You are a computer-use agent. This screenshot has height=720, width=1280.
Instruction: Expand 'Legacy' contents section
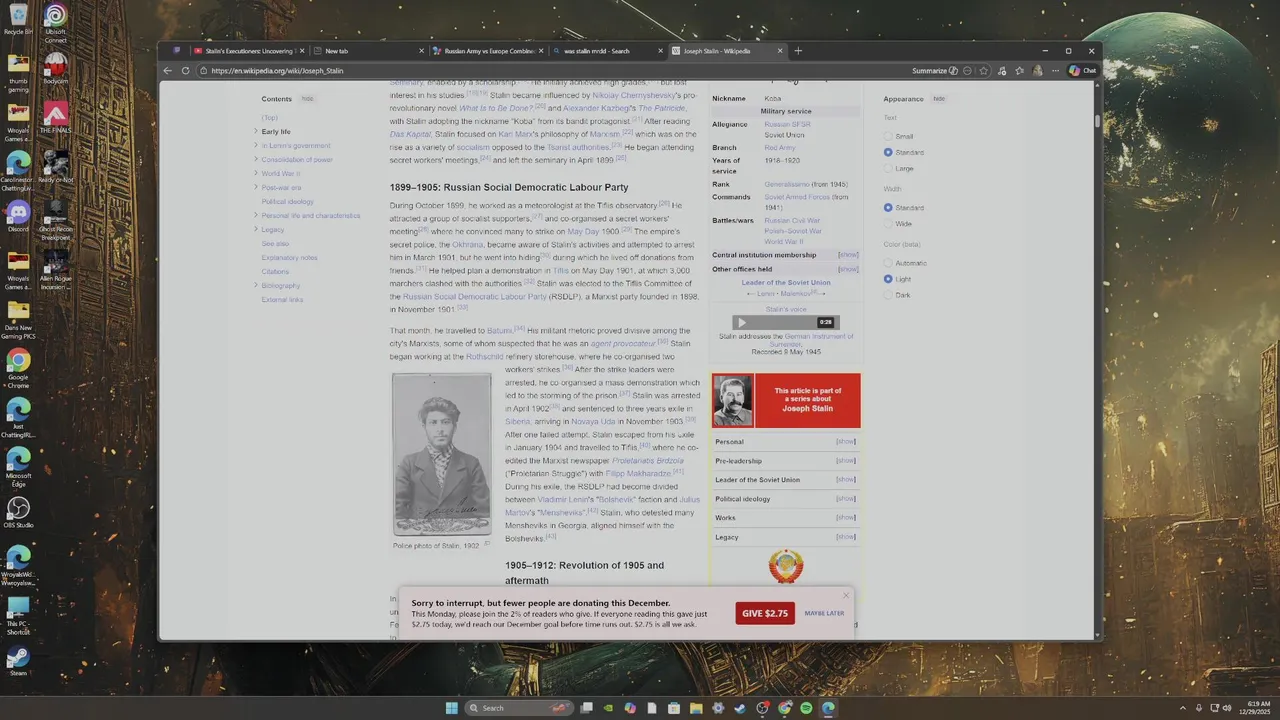(256, 229)
